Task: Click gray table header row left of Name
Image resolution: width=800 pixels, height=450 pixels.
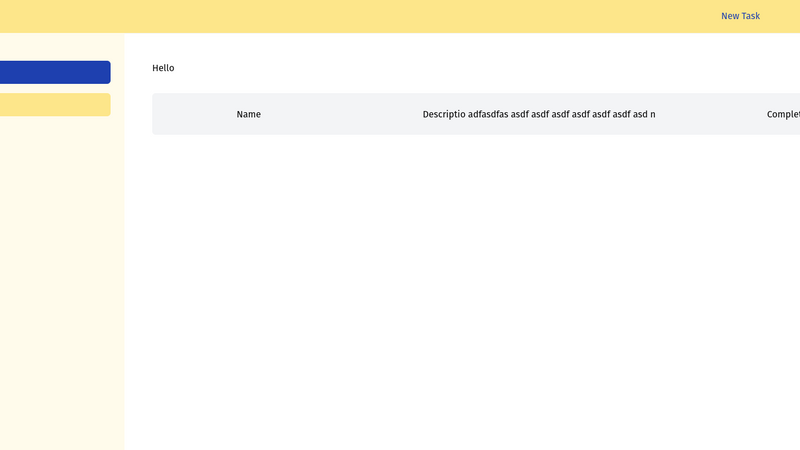Action: pos(190,114)
